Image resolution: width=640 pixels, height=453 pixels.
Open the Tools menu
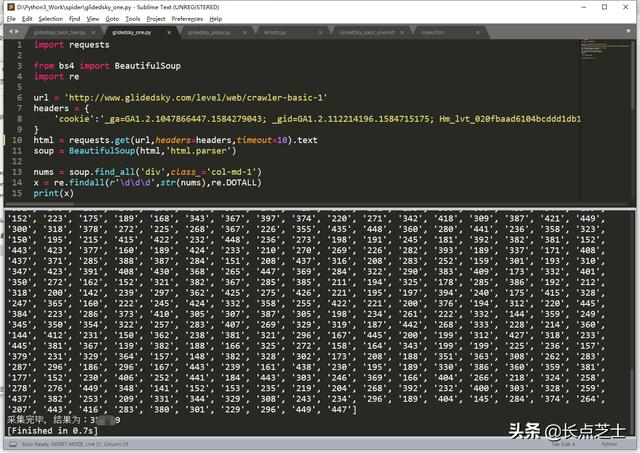133,19
